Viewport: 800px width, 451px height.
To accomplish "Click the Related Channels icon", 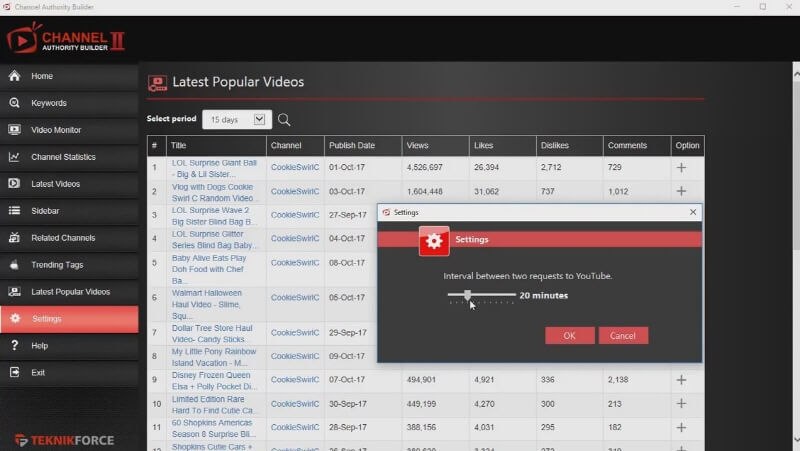I will click(14, 237).
